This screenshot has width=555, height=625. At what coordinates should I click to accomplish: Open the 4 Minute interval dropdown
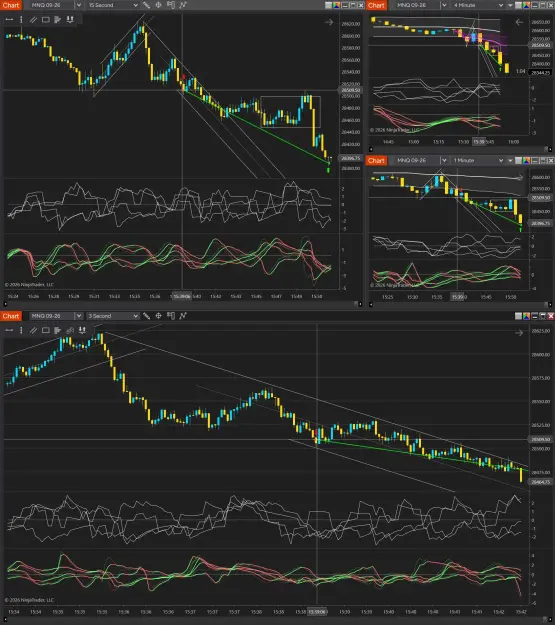pos(478,5)
